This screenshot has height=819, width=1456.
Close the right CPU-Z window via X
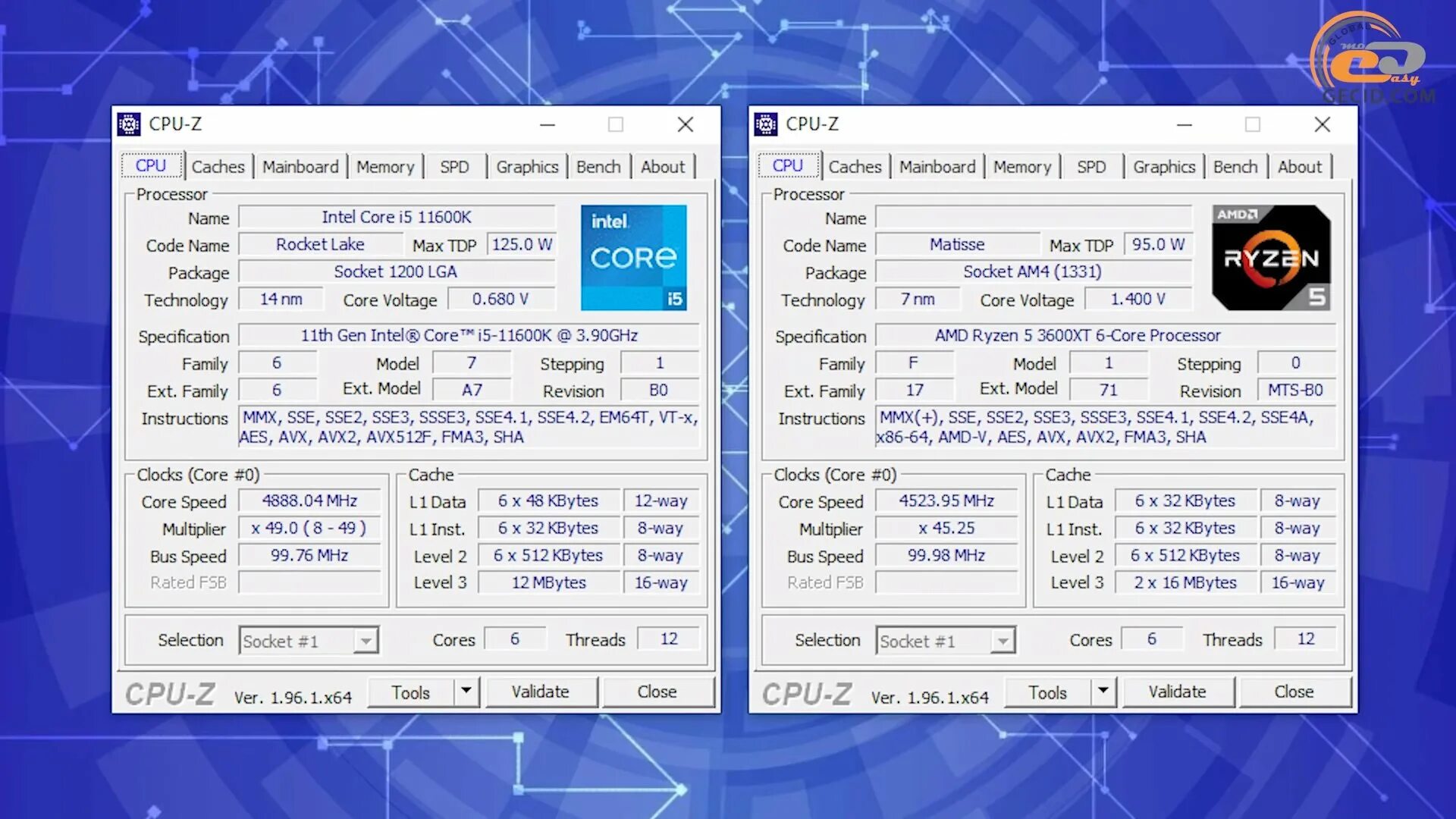(1323, 124)
